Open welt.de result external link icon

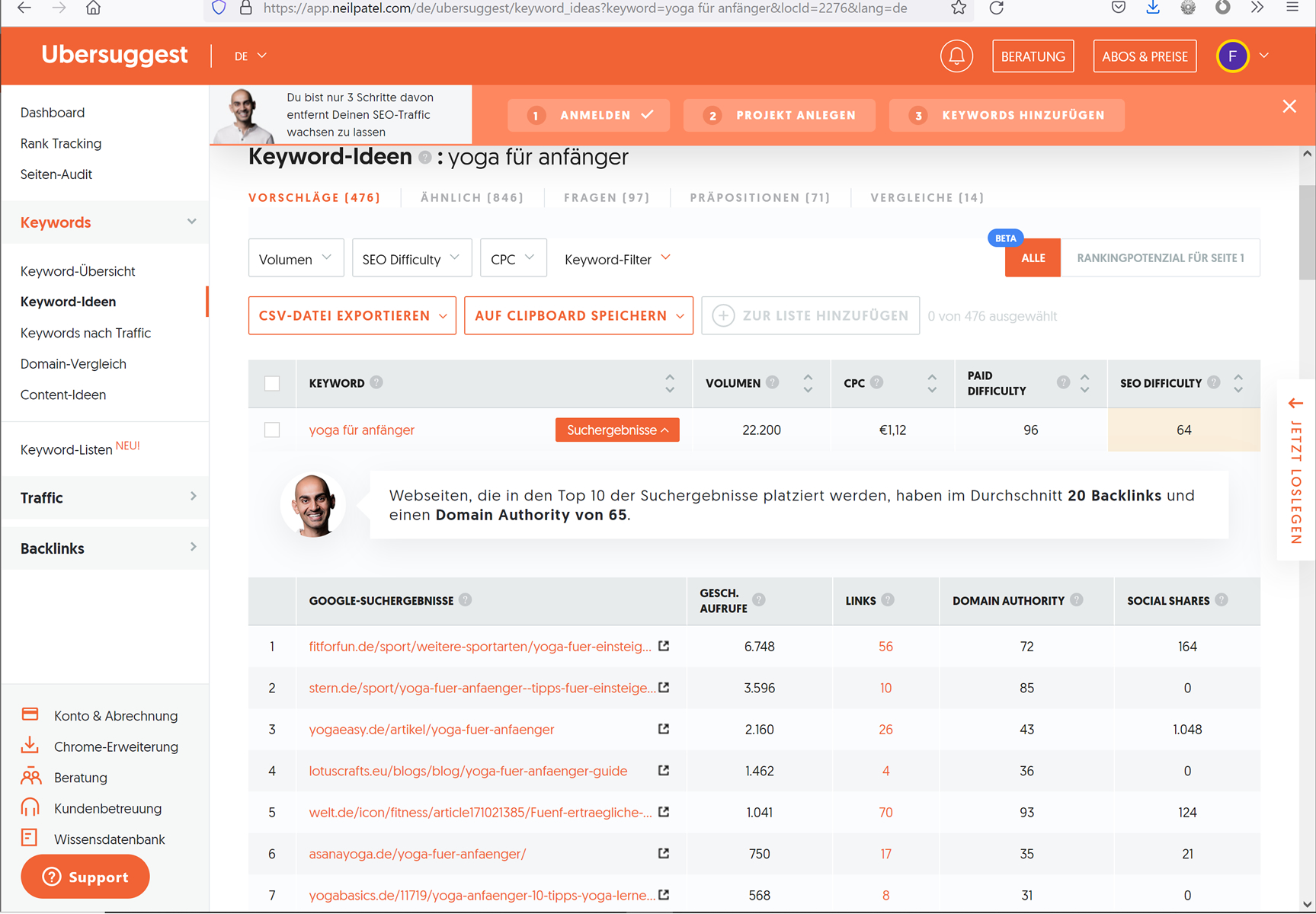664,812
